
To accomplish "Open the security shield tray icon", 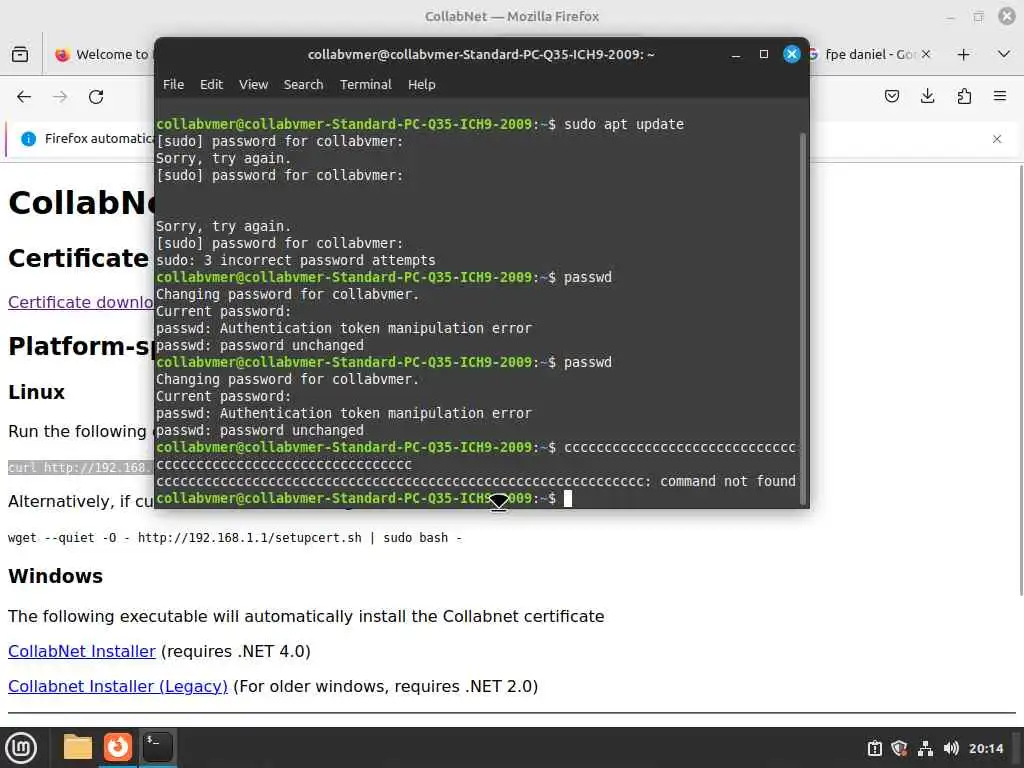I will click(899, 748).
